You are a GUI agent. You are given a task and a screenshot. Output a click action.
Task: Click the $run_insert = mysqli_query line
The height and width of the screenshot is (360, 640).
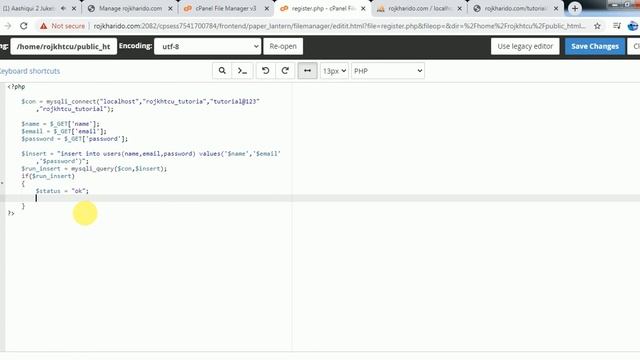[x=94, y=169]
